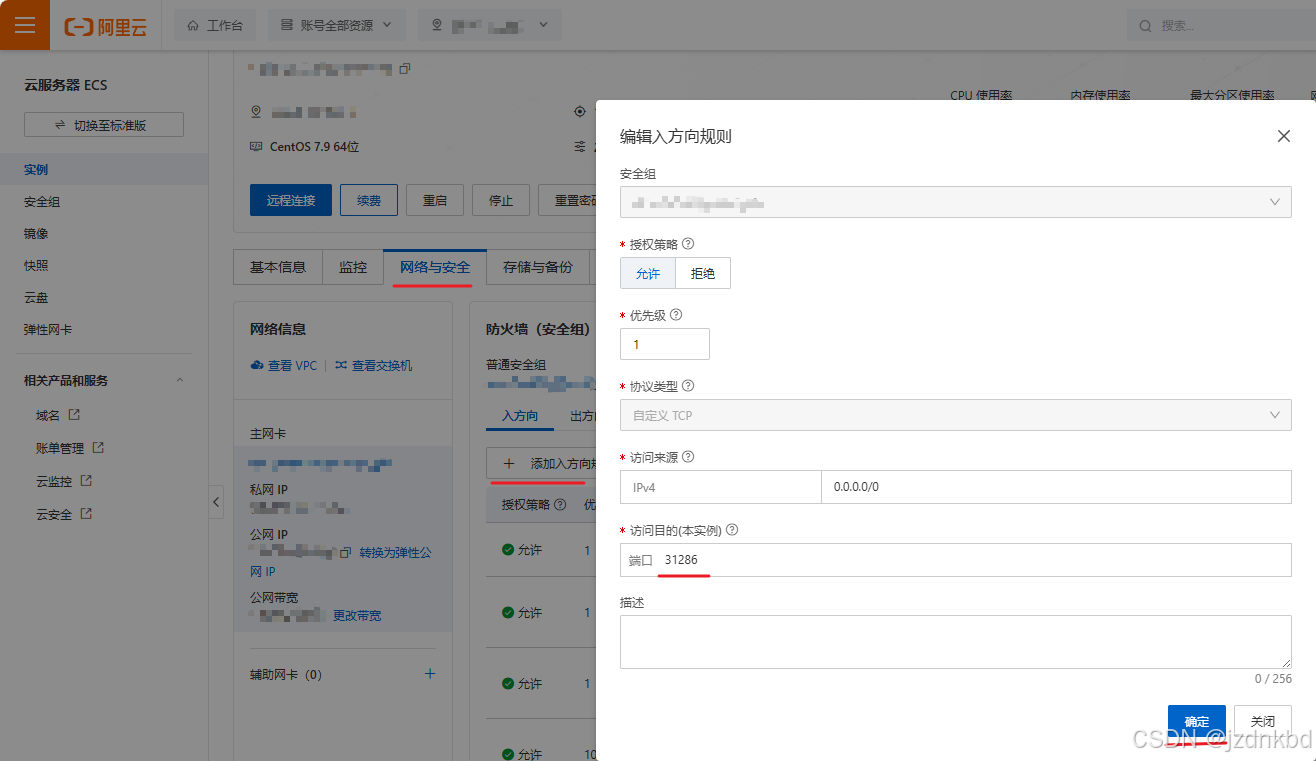Screen dimensions: 1316x761
Task: Click 停止 button
Action: point(501,200)
